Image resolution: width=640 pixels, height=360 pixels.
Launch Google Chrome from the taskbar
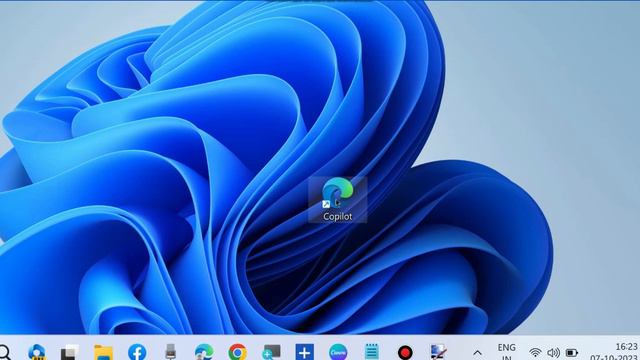(x=238, y=352)
